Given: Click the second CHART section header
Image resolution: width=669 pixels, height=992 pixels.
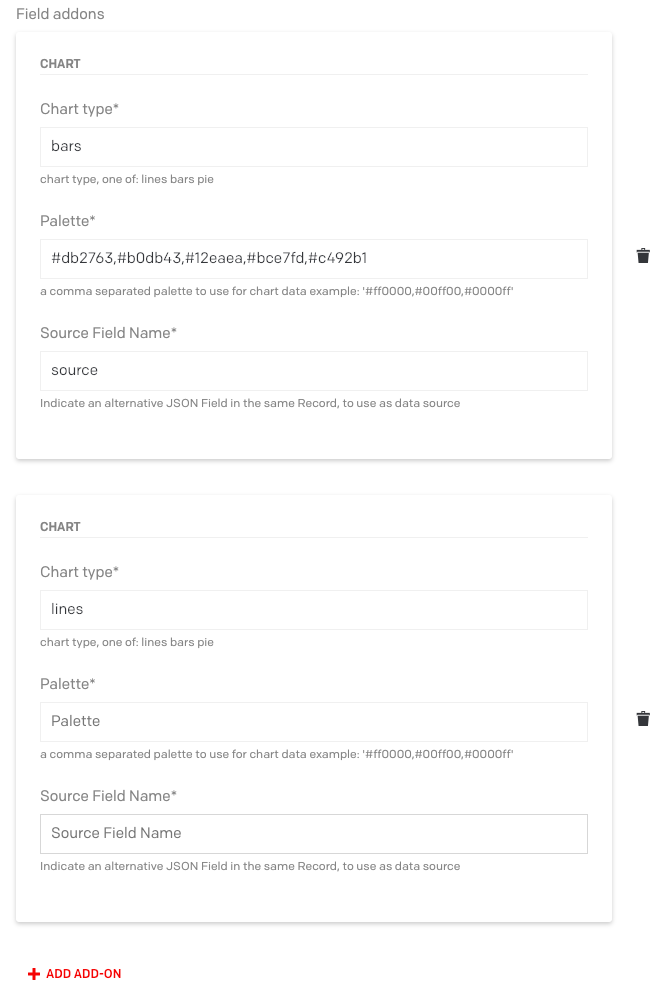Looking at the screenshot, I should pos(60,526).
